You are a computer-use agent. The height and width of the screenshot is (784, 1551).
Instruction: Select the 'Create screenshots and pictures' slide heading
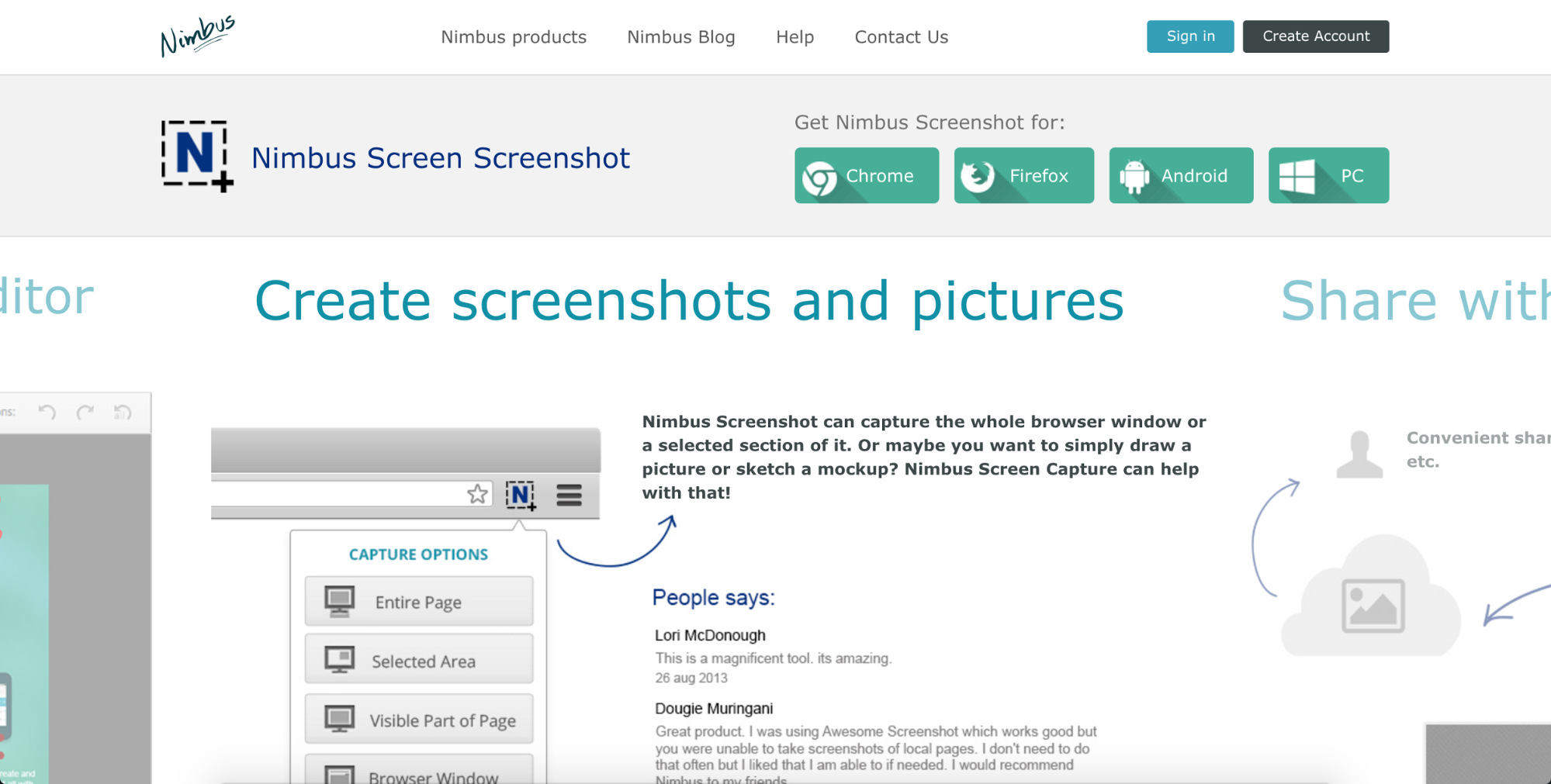[689, 301]
